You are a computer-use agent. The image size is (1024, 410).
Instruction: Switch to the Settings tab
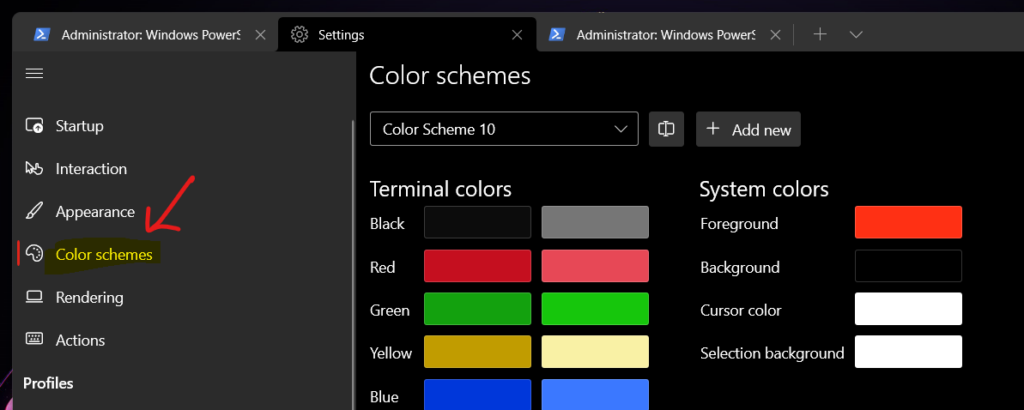400,34
